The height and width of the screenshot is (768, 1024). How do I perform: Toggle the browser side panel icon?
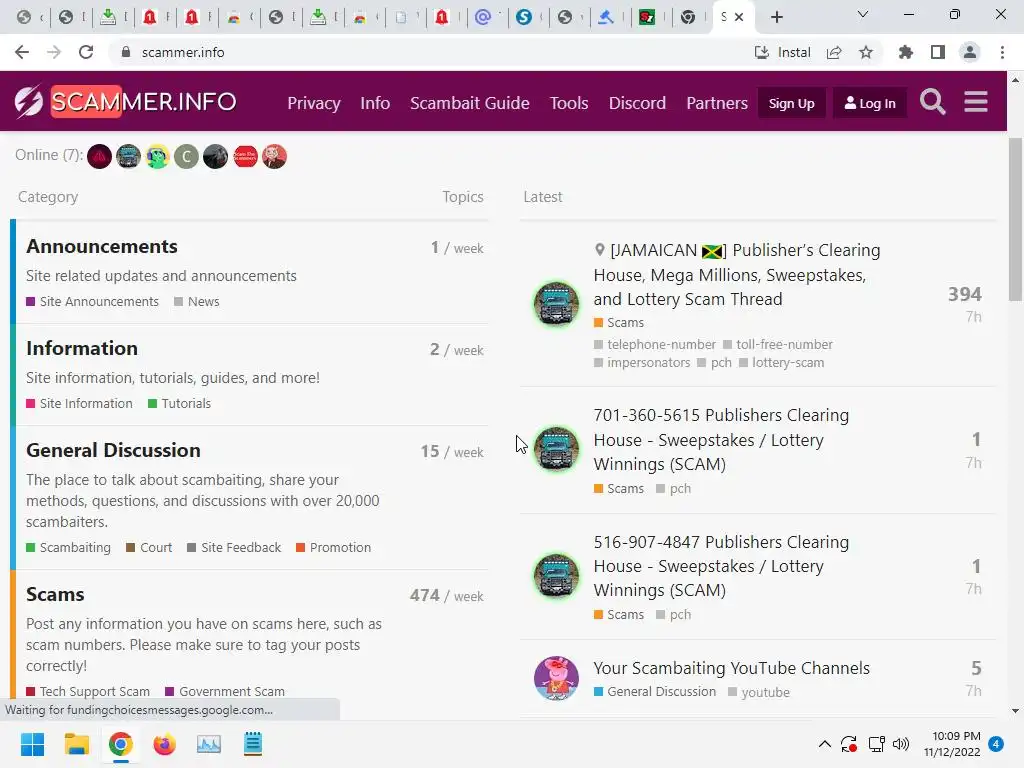(x=938, y=52)
